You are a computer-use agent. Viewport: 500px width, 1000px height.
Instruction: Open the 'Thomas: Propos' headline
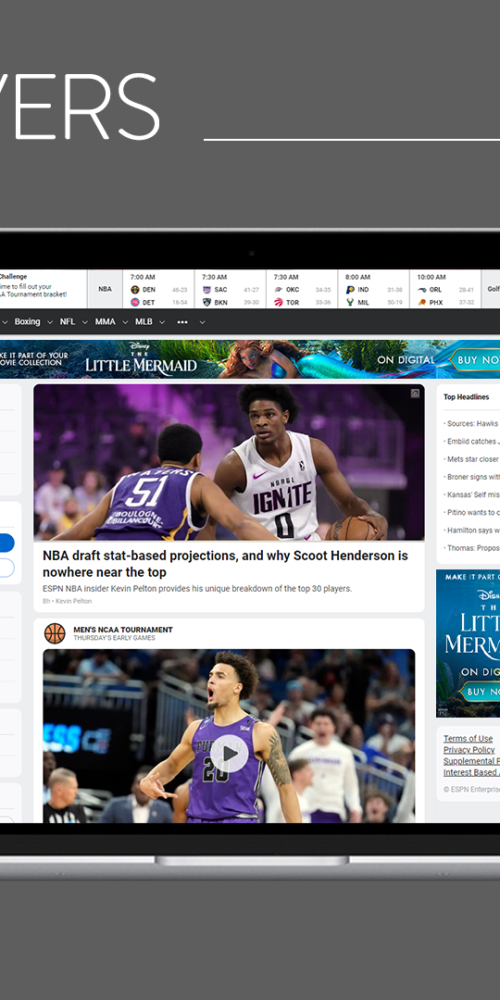(472, 548)
